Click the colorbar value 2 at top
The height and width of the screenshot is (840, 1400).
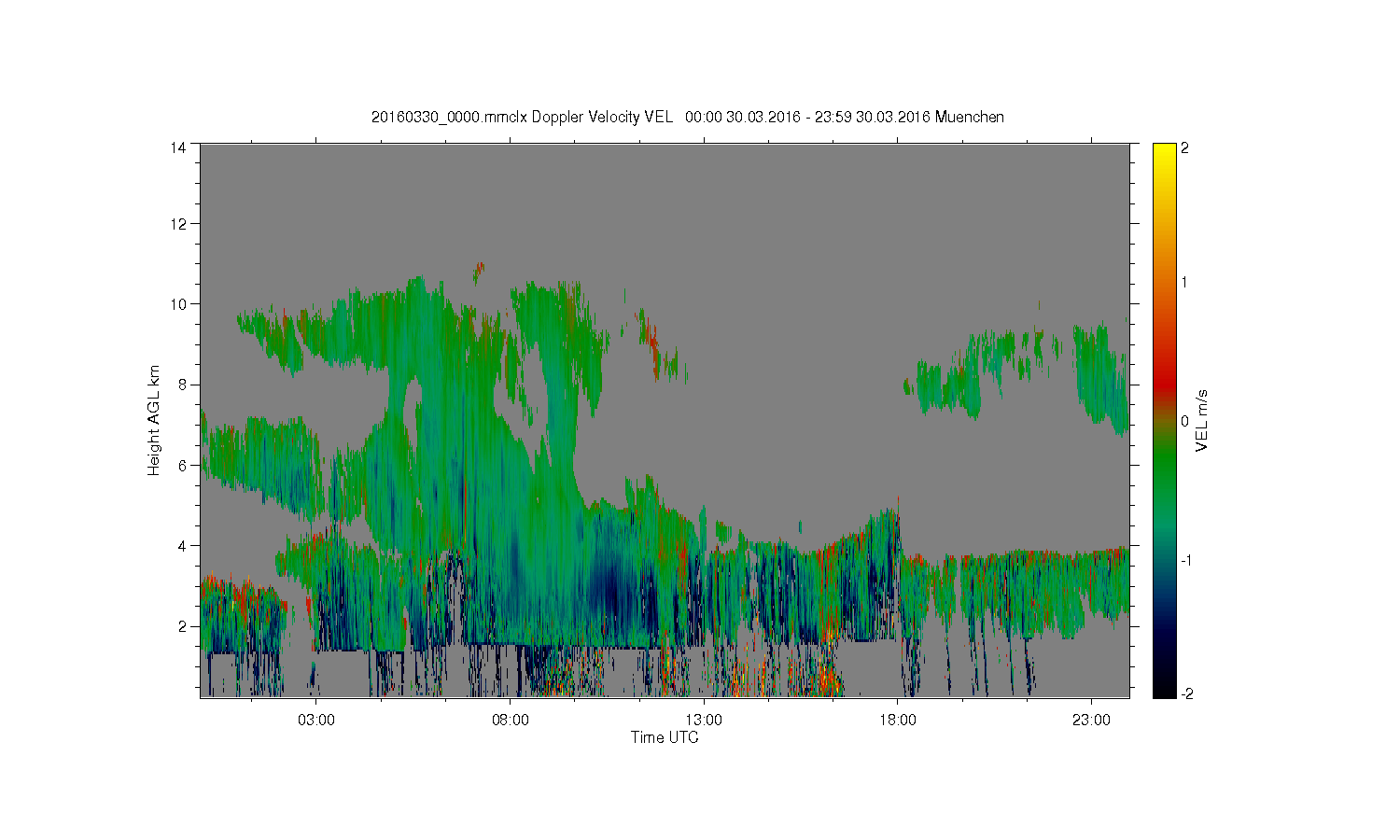pyautogui.click(x=1184, y=147)
